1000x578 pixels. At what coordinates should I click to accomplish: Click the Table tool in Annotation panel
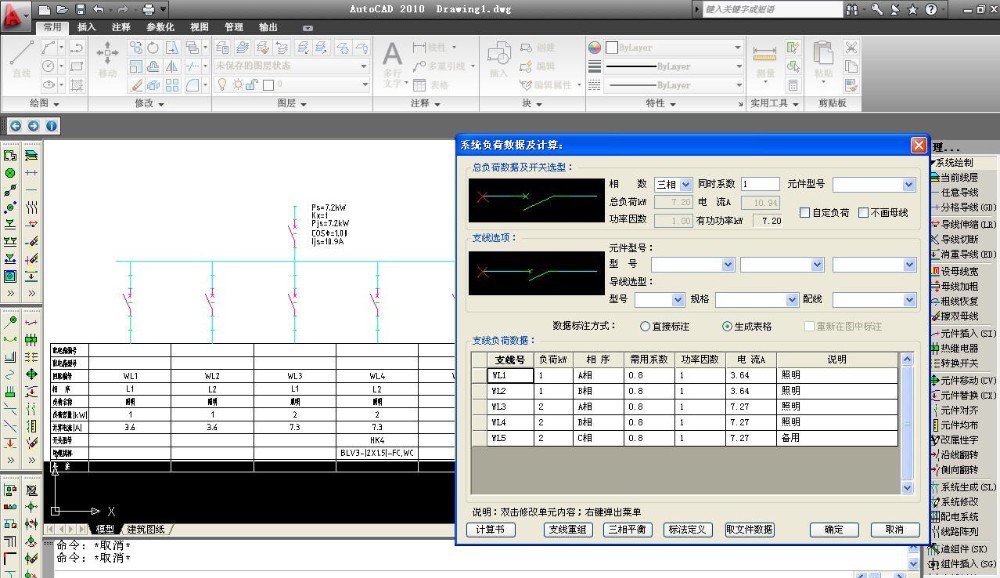[431, 85]
